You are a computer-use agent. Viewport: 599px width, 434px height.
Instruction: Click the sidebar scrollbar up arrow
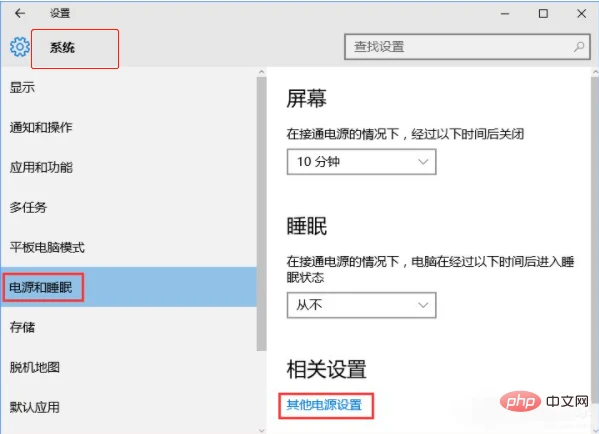pyautogui.click(x=261, y=72)
